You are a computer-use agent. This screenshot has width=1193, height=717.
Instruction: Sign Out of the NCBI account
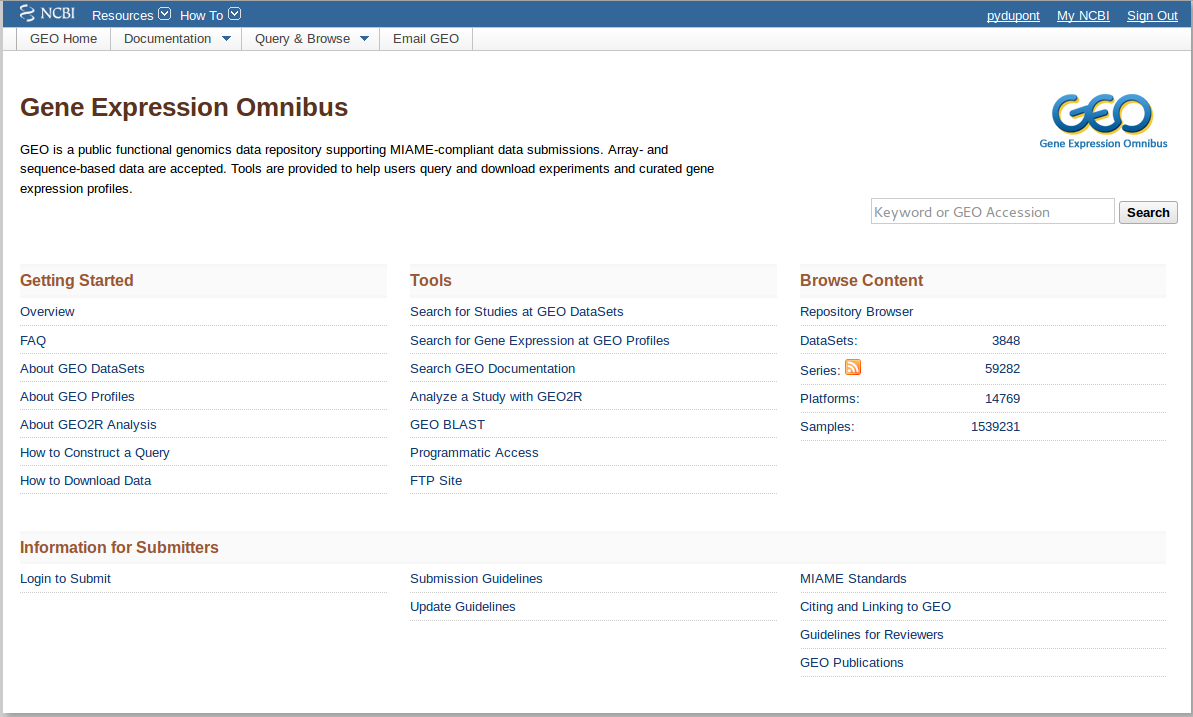pyautogui.click(x=1152, y=15)
